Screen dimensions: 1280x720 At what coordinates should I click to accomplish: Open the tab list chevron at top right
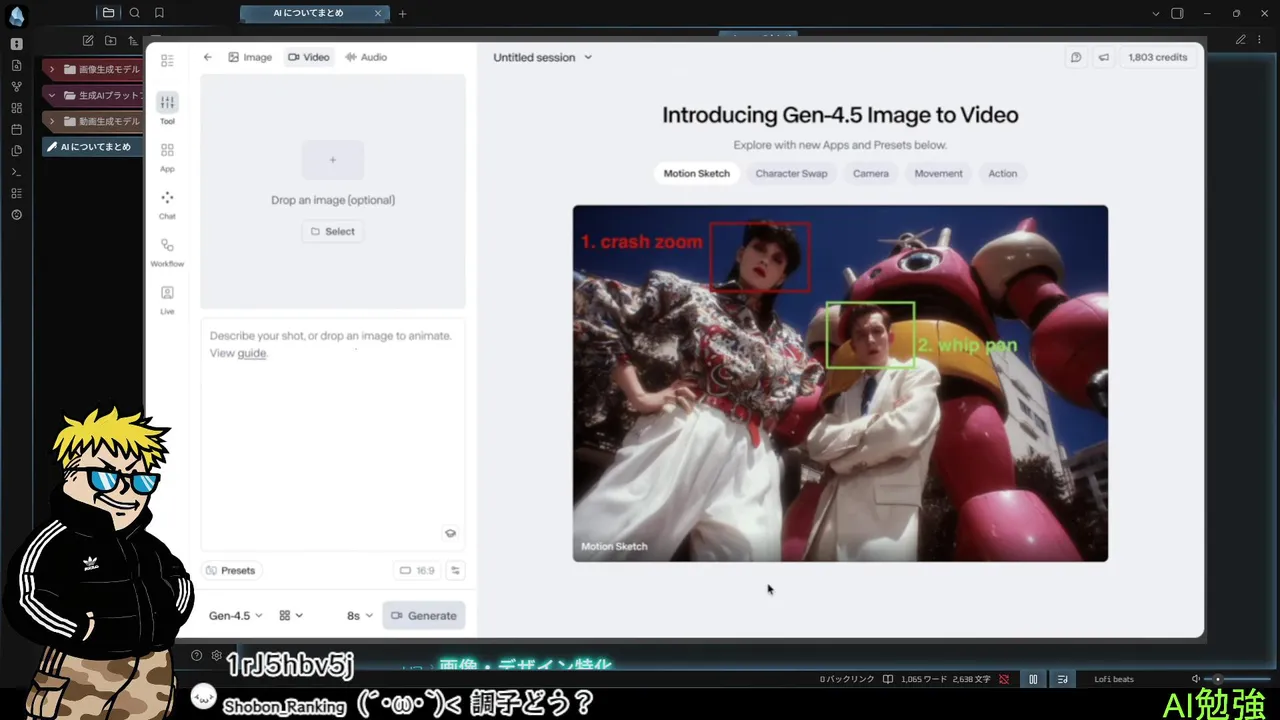1156,13
